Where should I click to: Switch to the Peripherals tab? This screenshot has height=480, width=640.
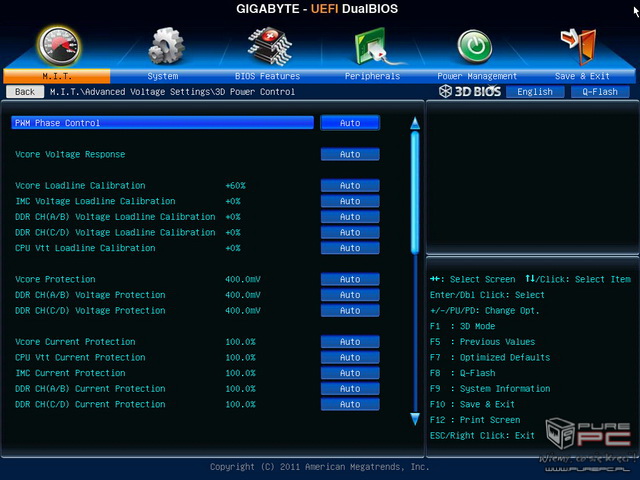(x=372, y=76)
